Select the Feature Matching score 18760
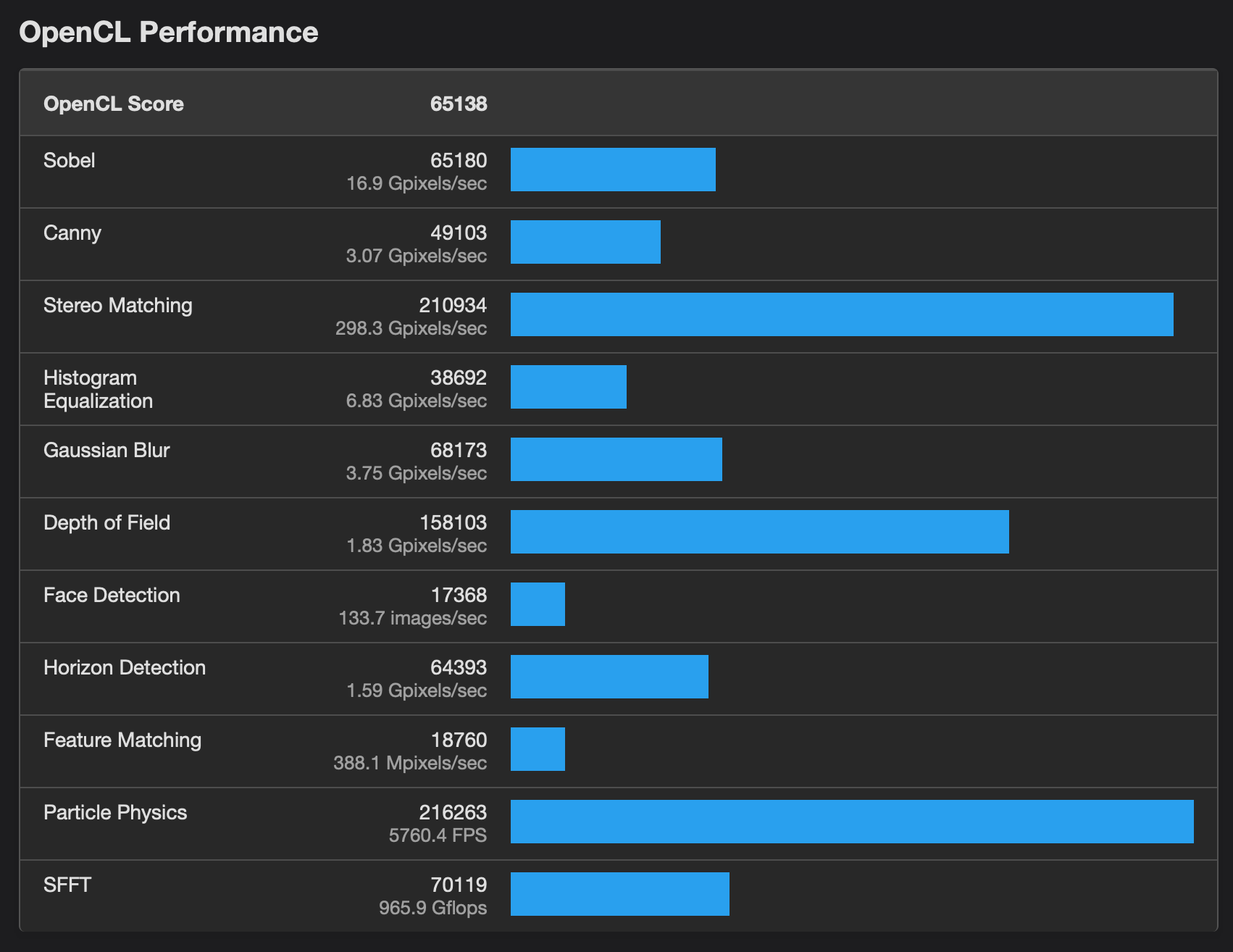The image size is (1233, 952). click(459, 740)
